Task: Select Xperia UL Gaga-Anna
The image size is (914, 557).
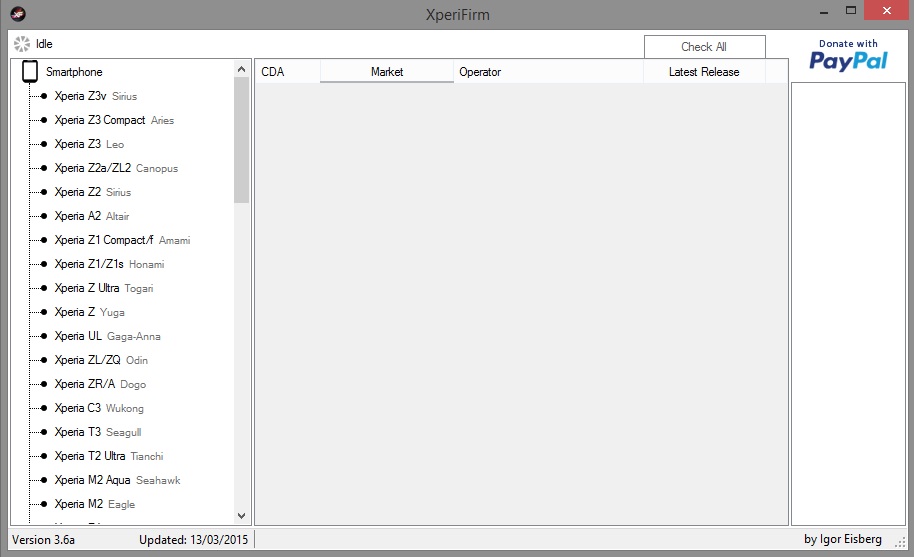Action: (107, 336)
